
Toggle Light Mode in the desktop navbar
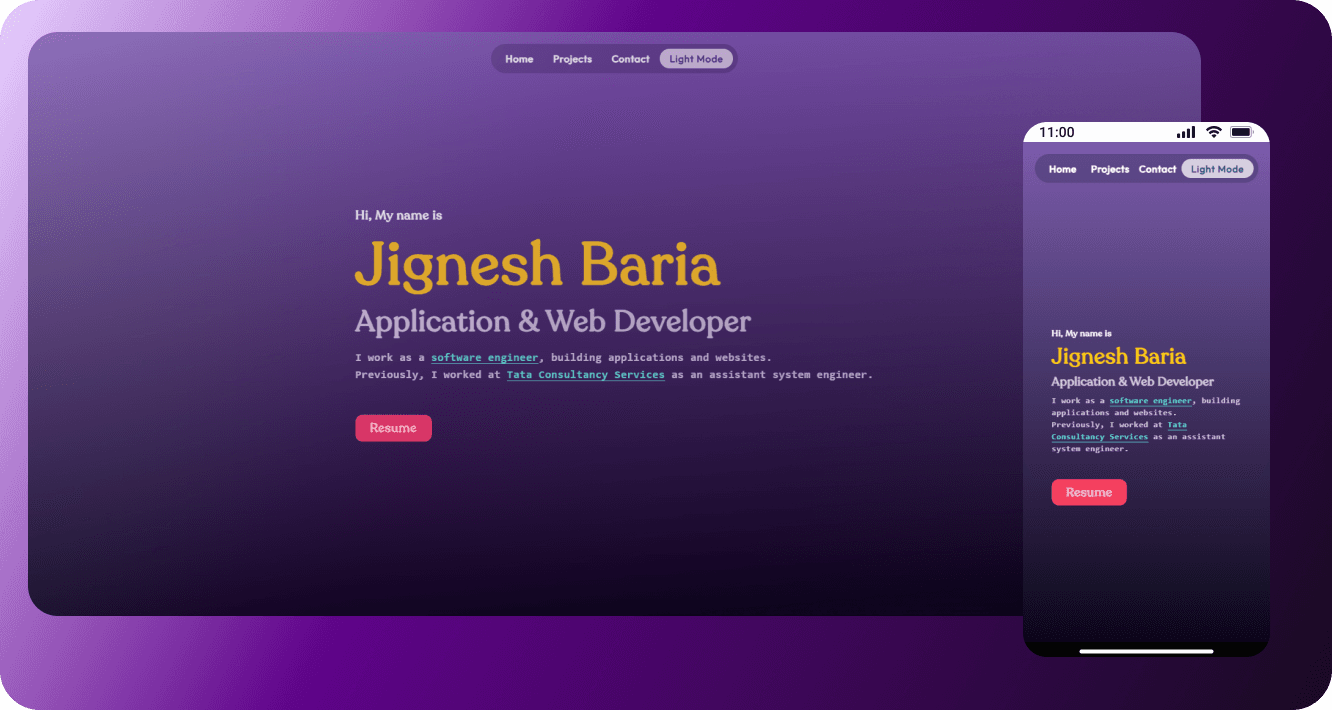696,59
